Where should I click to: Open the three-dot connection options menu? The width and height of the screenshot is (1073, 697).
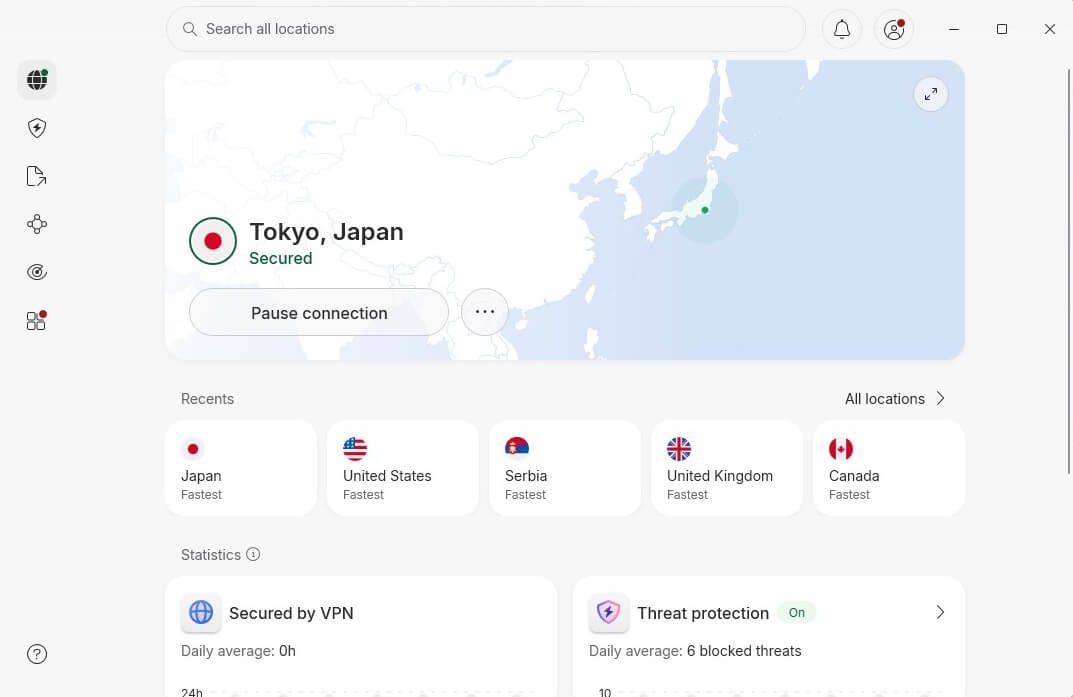[484, 312]
